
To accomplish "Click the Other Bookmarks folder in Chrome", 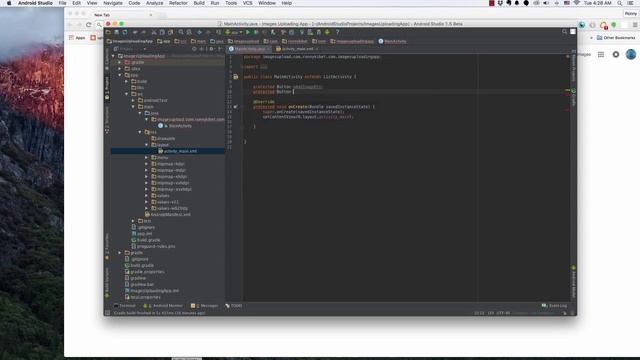I will click(616, 38).
